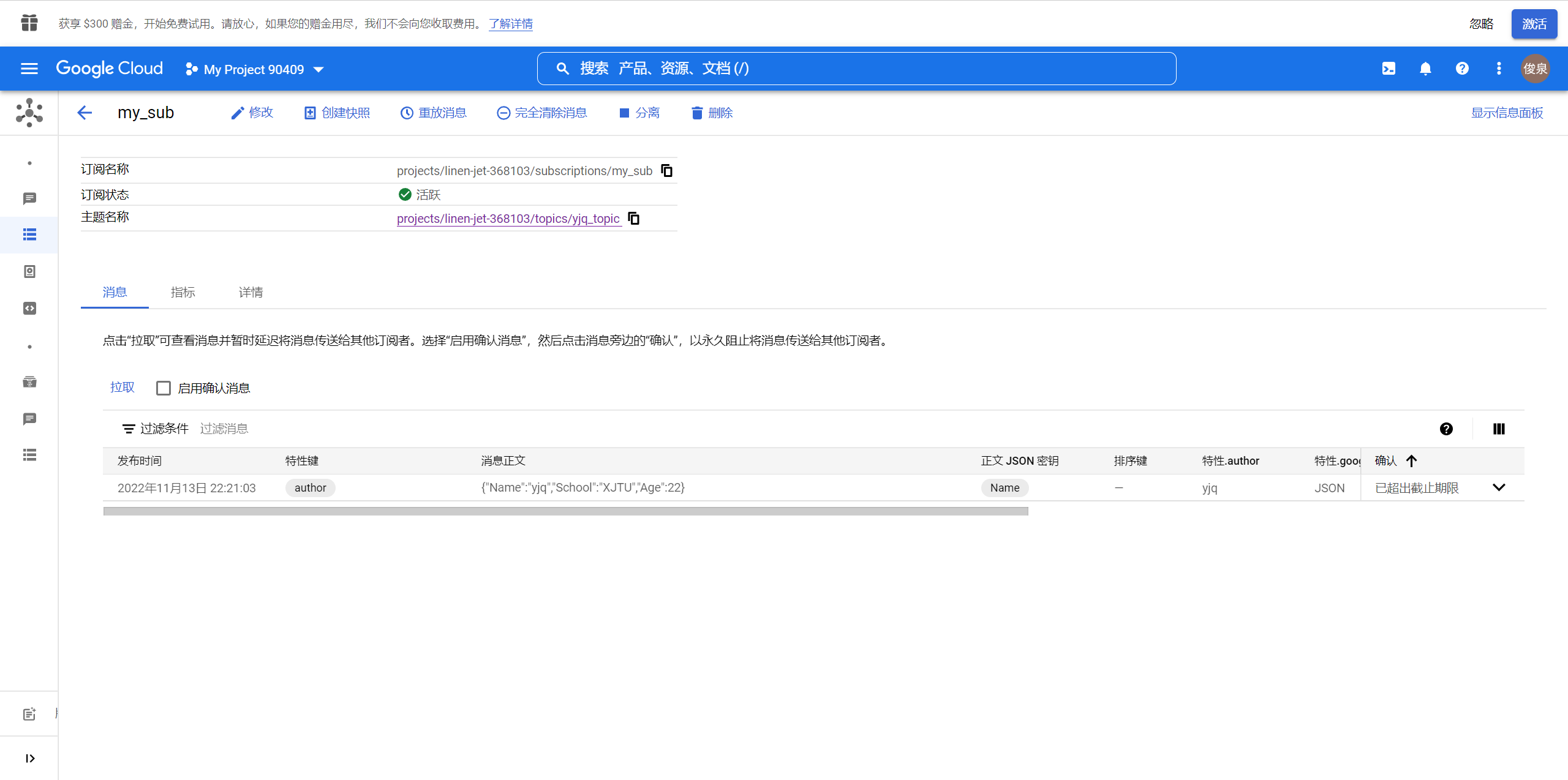Open the My Project 90409 project selector

point(255,69)
